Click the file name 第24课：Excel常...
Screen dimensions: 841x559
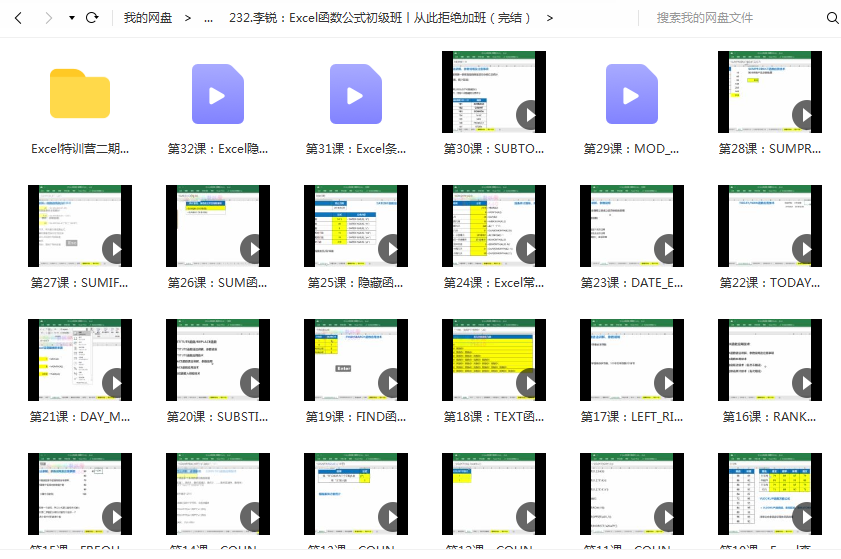point(494,283)
